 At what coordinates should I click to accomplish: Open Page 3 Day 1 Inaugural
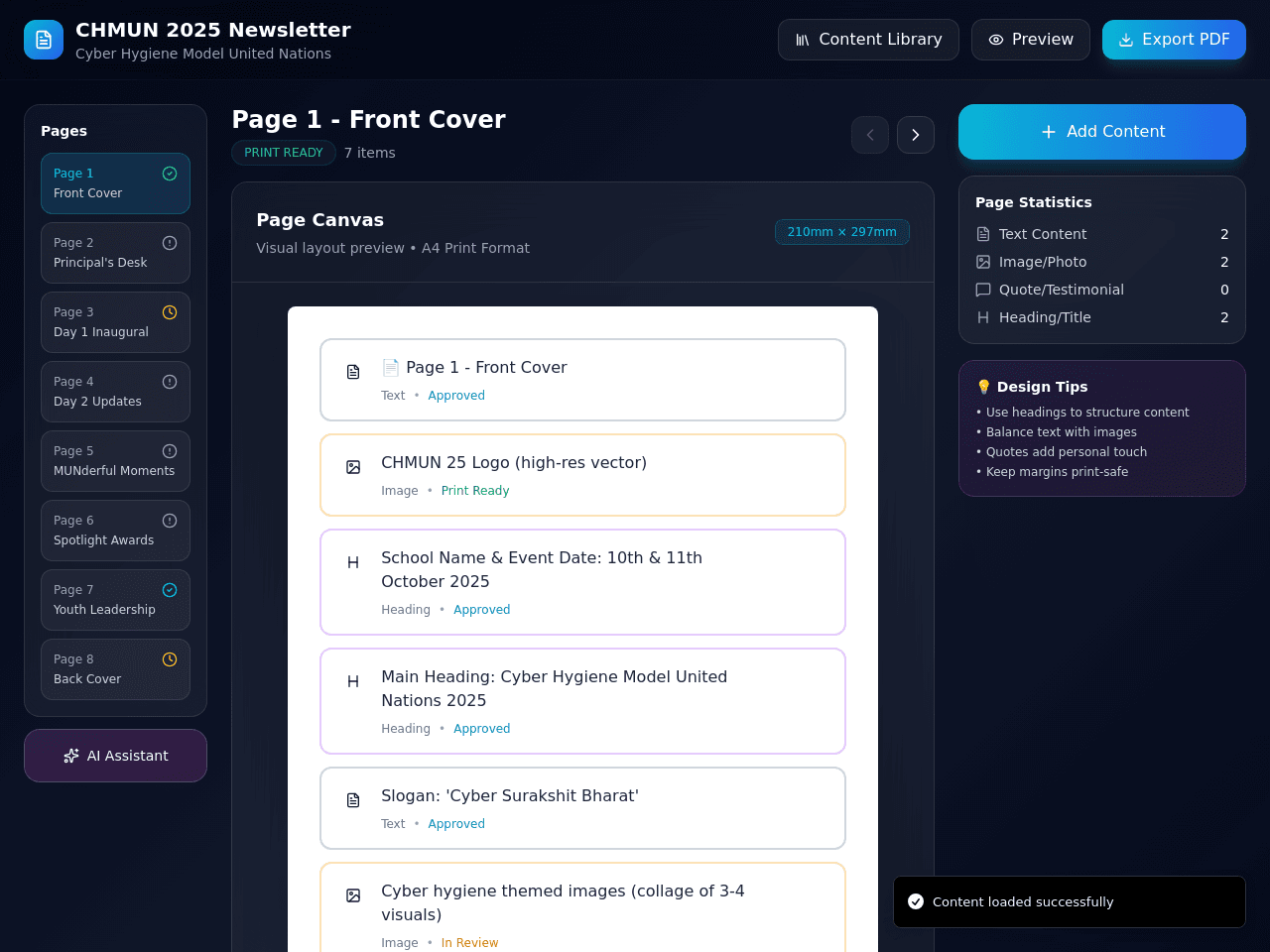(115, 322)
